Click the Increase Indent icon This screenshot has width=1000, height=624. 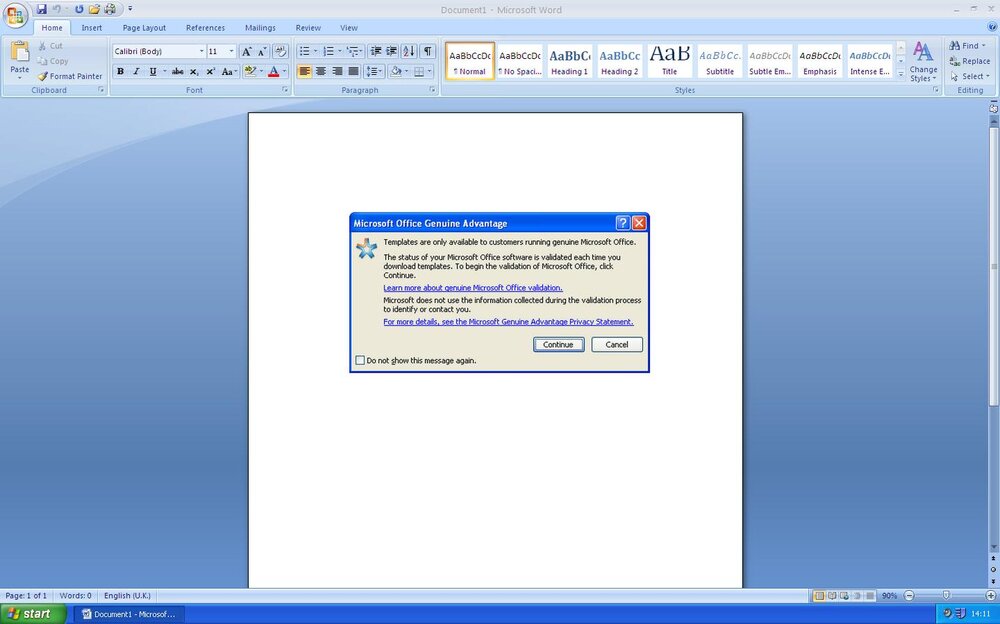[392, 52]
